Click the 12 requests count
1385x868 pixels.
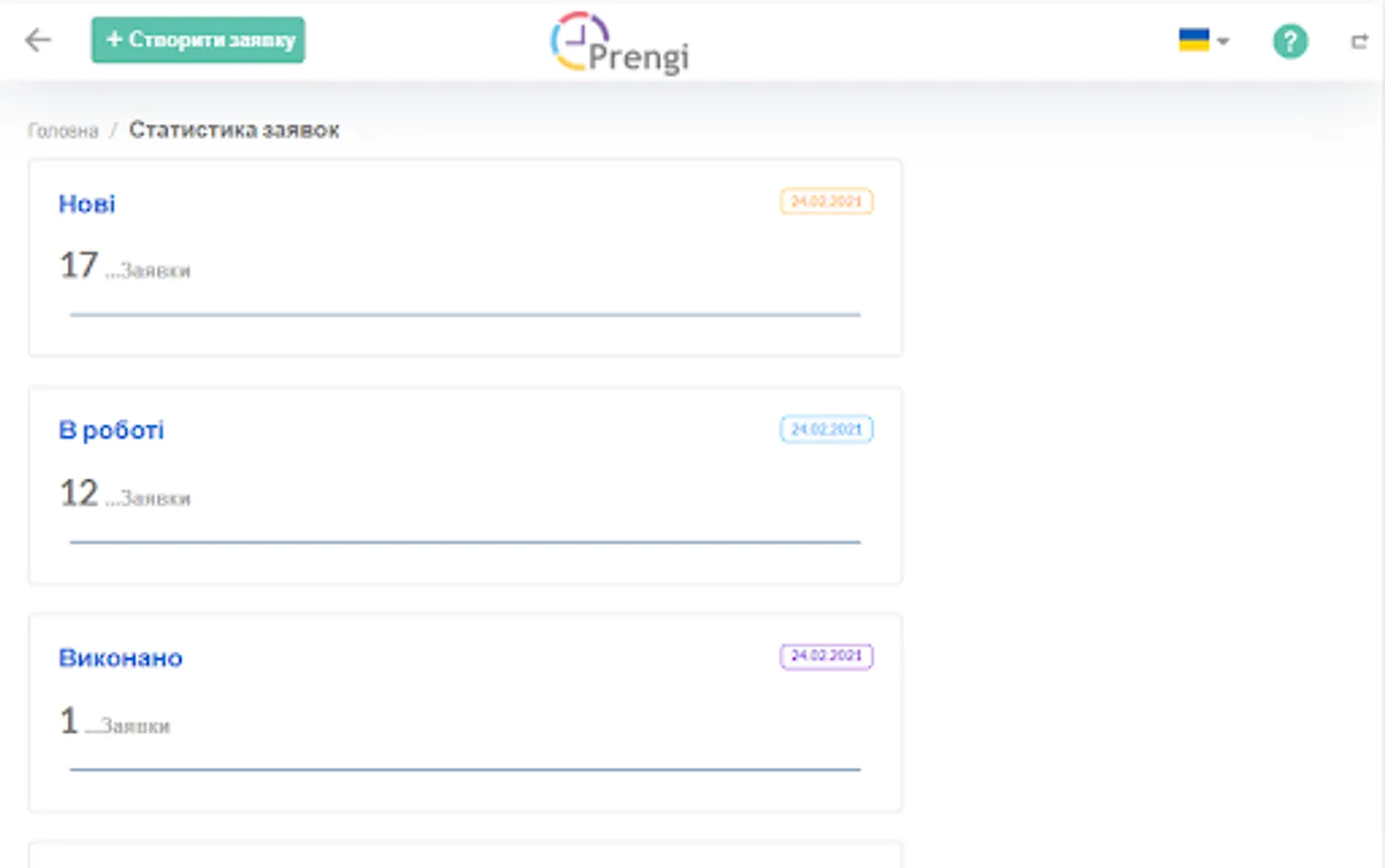click(x=79, y=493)
